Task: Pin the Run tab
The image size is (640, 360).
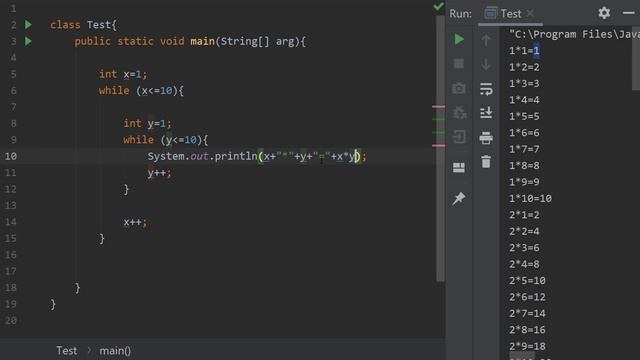Action: 459,198
